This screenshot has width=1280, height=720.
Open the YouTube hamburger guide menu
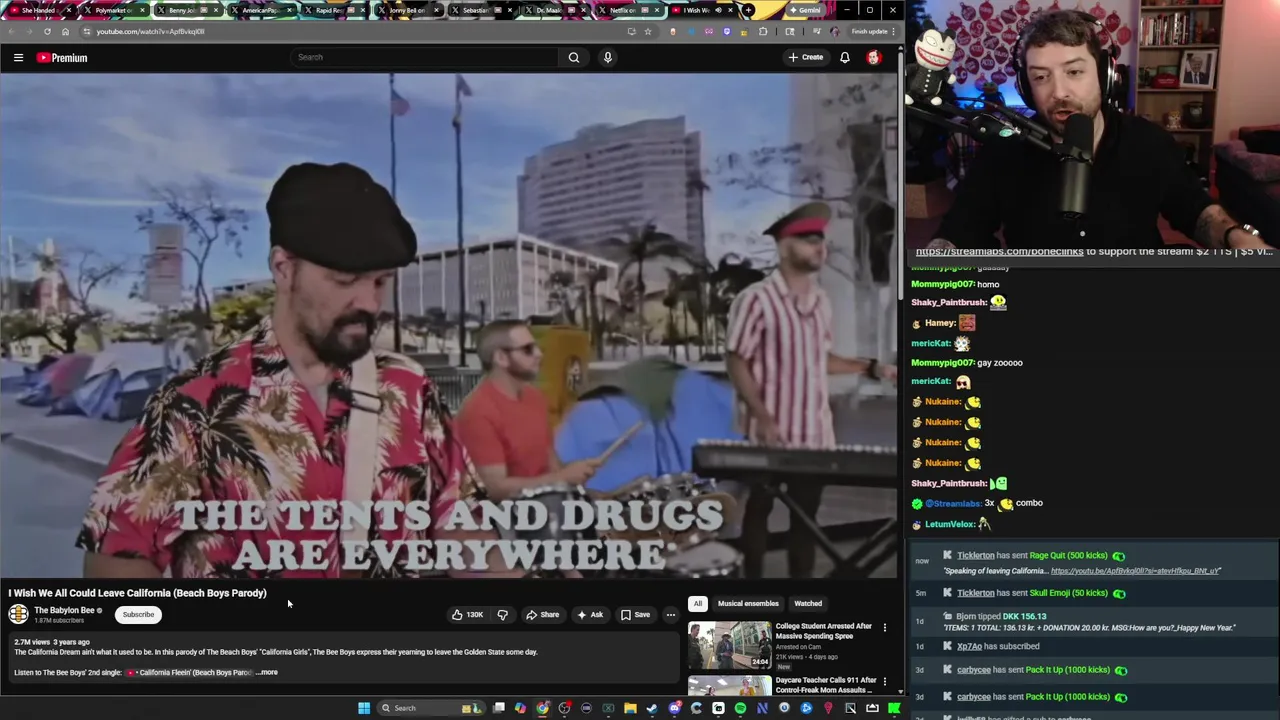click(18, 58)
